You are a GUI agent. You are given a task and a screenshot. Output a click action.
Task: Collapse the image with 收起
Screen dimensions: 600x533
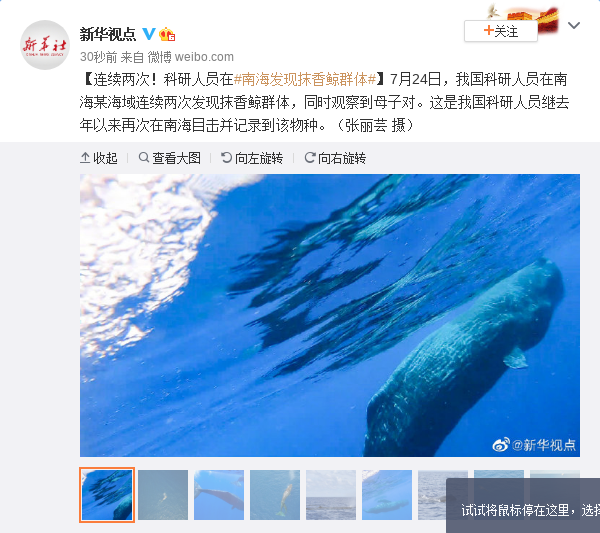point(99,158)
